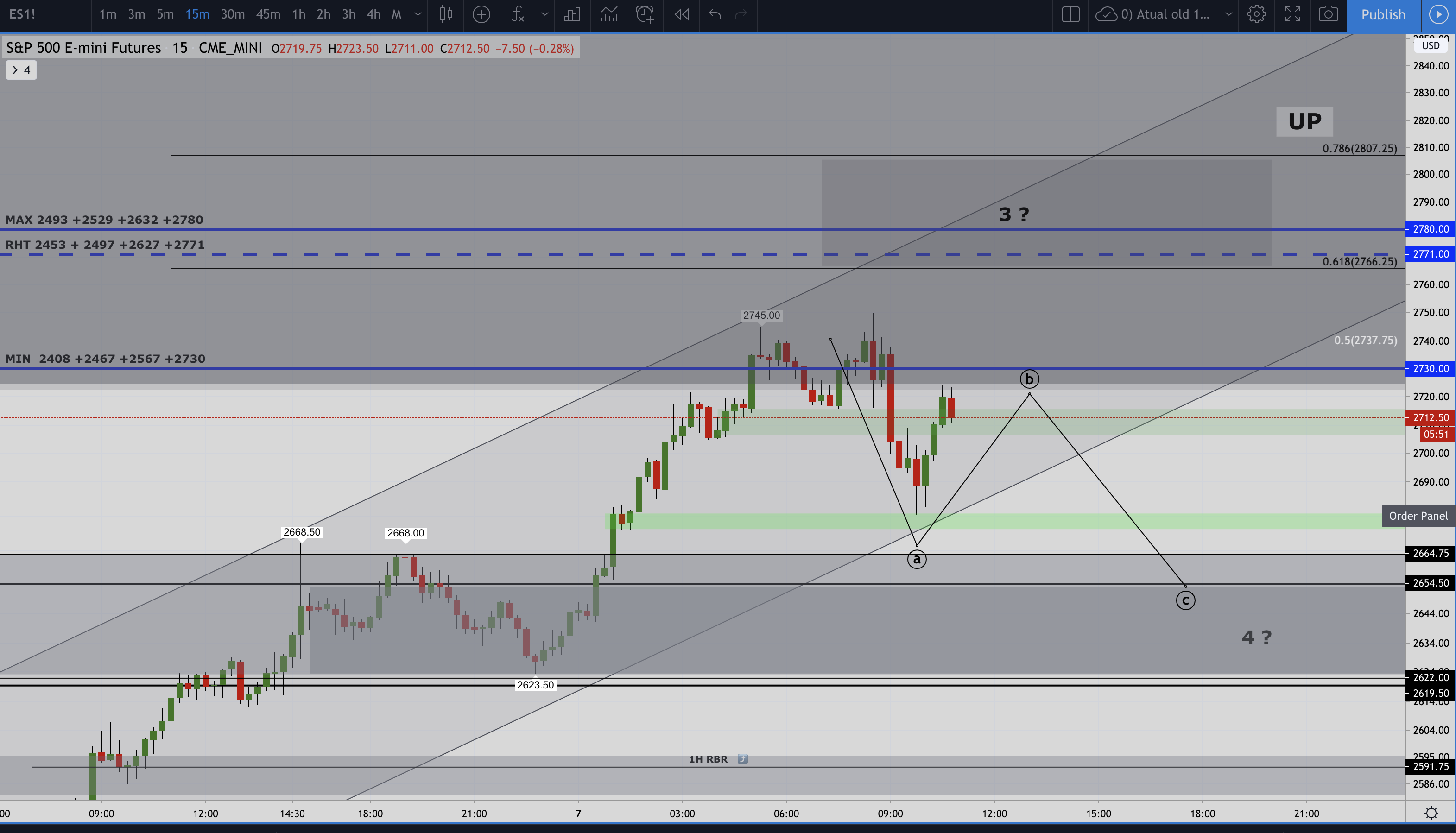Open the Atual old saved layout dropdown
Viewport: 1456px width, 833px height.
(1228, 14)
